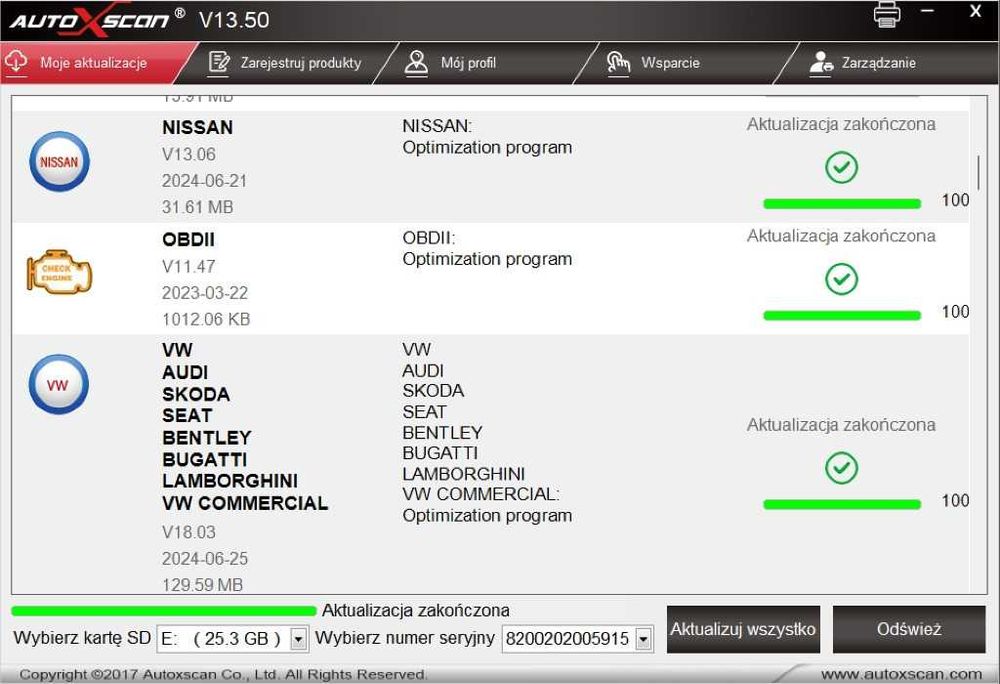
Task: Select the NISSAN title text
Action: pyautogui.click(x=197, y=127)
